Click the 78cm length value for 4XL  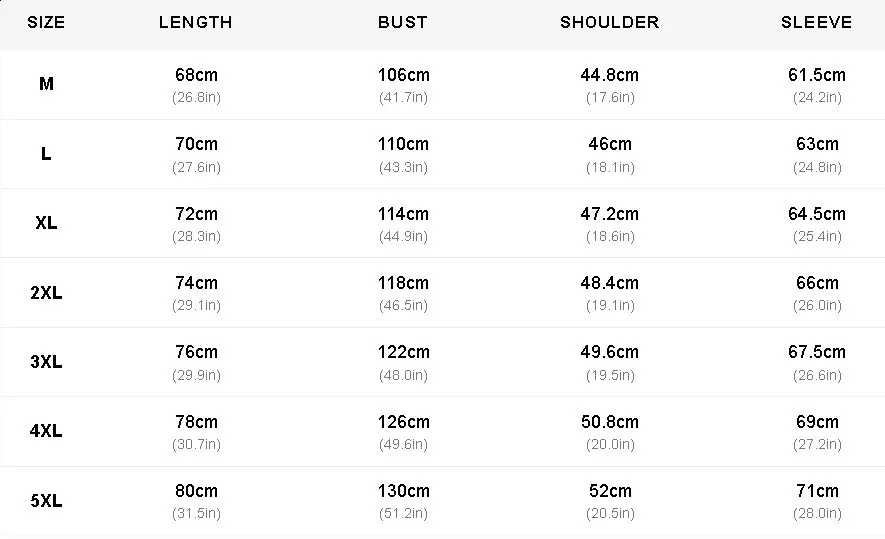196,422
